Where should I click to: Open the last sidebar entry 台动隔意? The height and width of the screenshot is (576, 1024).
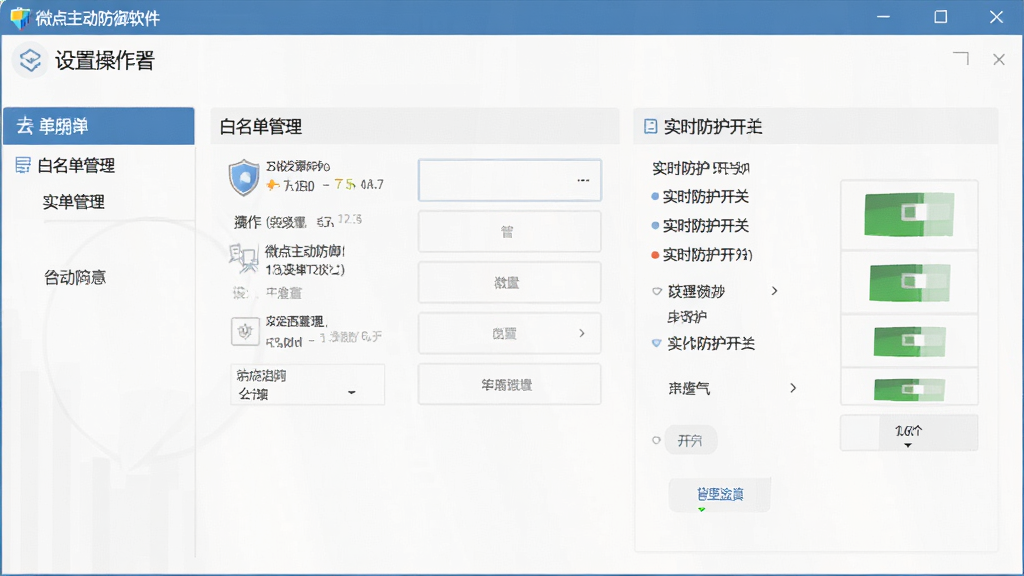(x=74, y=278)
